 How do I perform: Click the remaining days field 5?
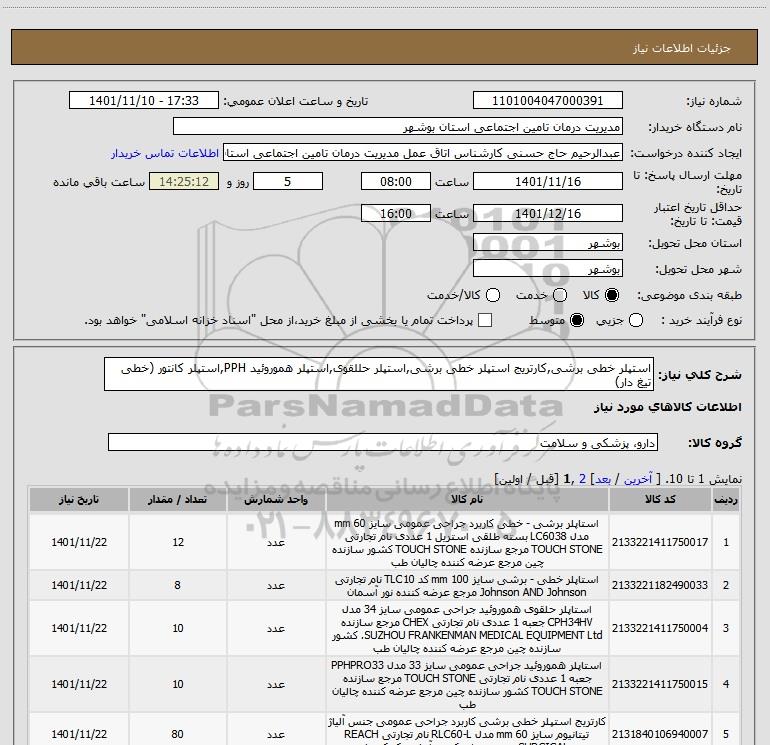pos(288,182)
